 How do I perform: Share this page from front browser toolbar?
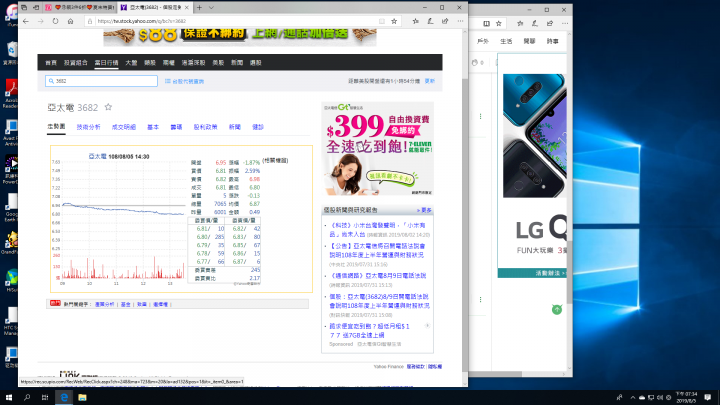pyautogui.click(x=445, y=21)
